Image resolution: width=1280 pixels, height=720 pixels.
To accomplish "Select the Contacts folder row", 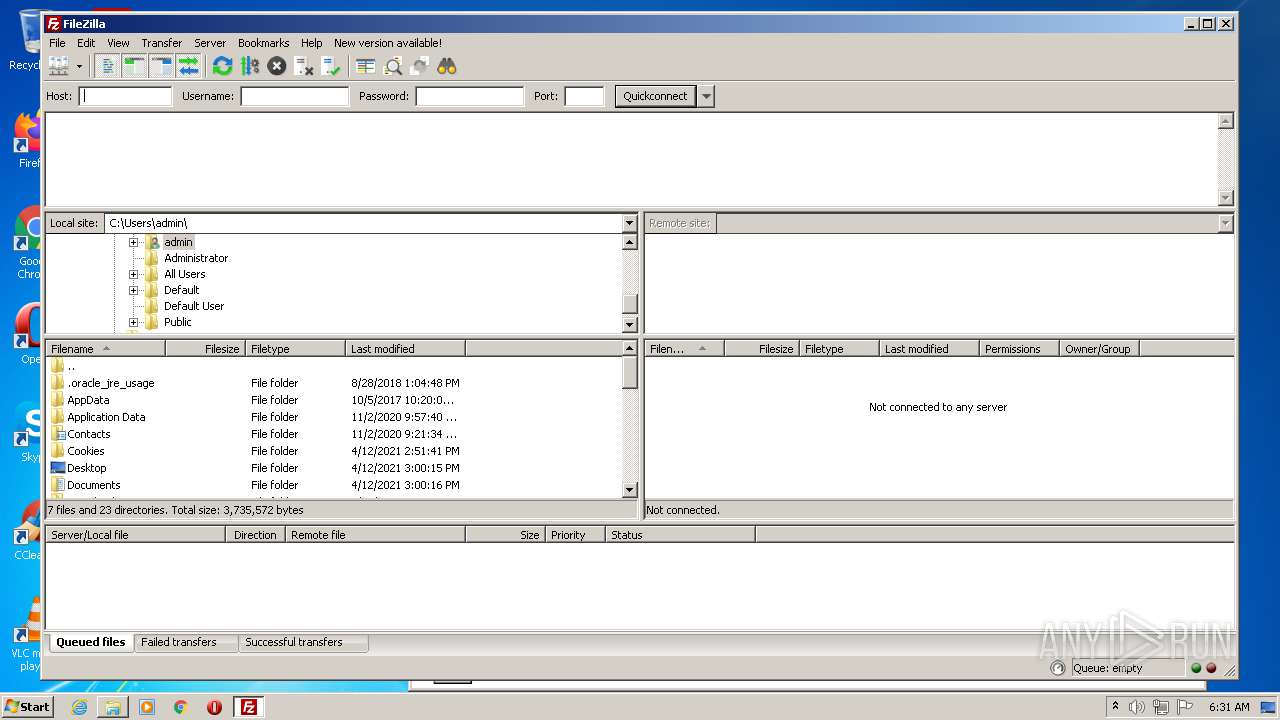I will (x=334, y=434).
